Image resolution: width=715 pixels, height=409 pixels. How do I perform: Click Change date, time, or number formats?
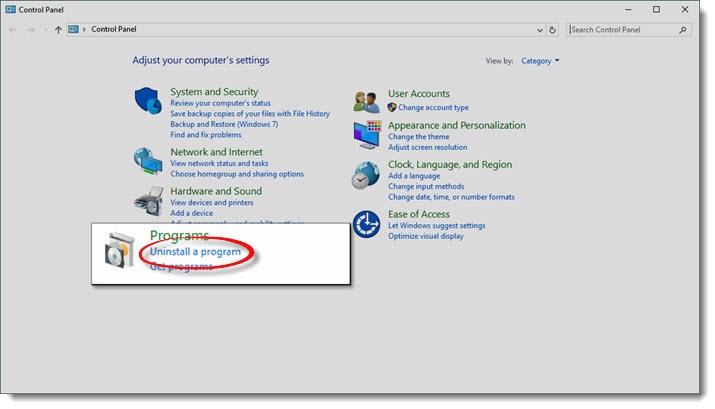(x=451, y=197)
